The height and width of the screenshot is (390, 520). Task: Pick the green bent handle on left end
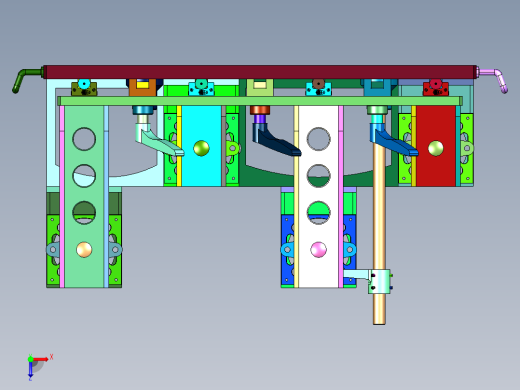pos(27,79)
